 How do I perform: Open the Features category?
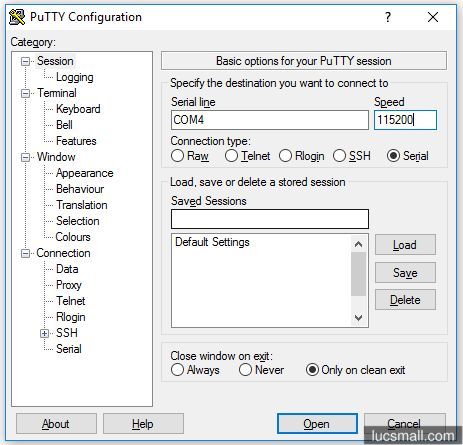tap(76, 141)
